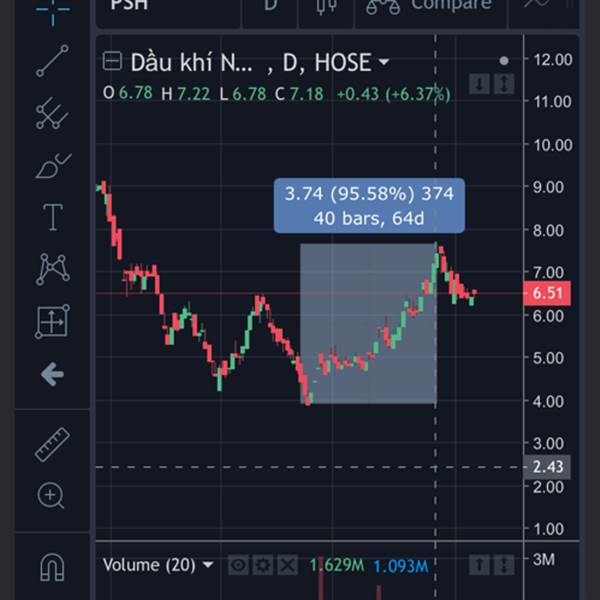Toggle the magnet snap mode

52,567
